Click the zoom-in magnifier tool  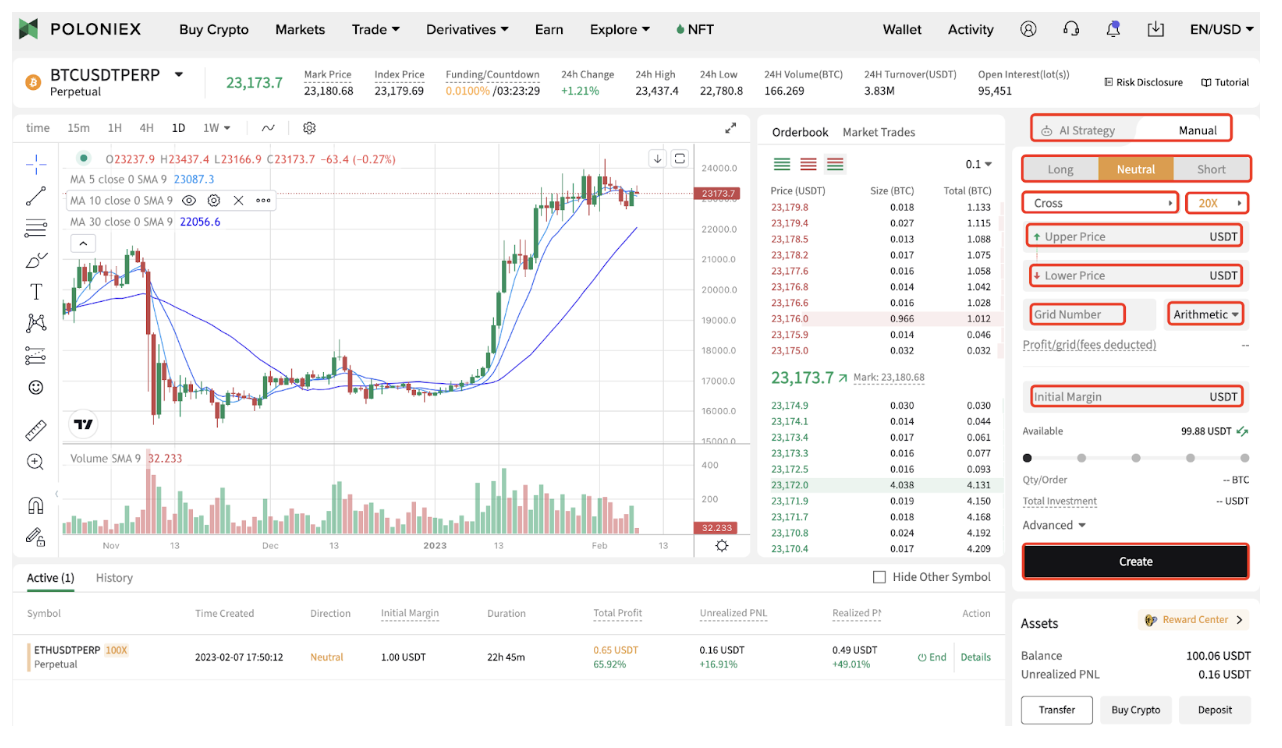click(x=36, y=462)
